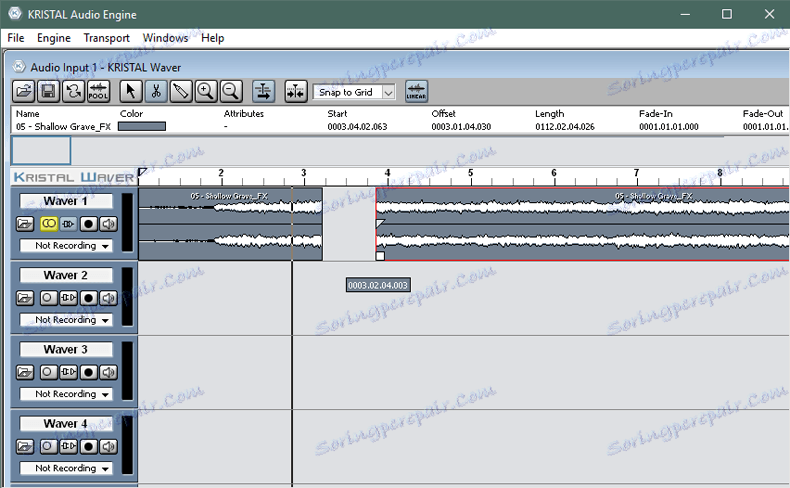
Task: Click the Waver 1 track name
Action: [x=65, y=201]
